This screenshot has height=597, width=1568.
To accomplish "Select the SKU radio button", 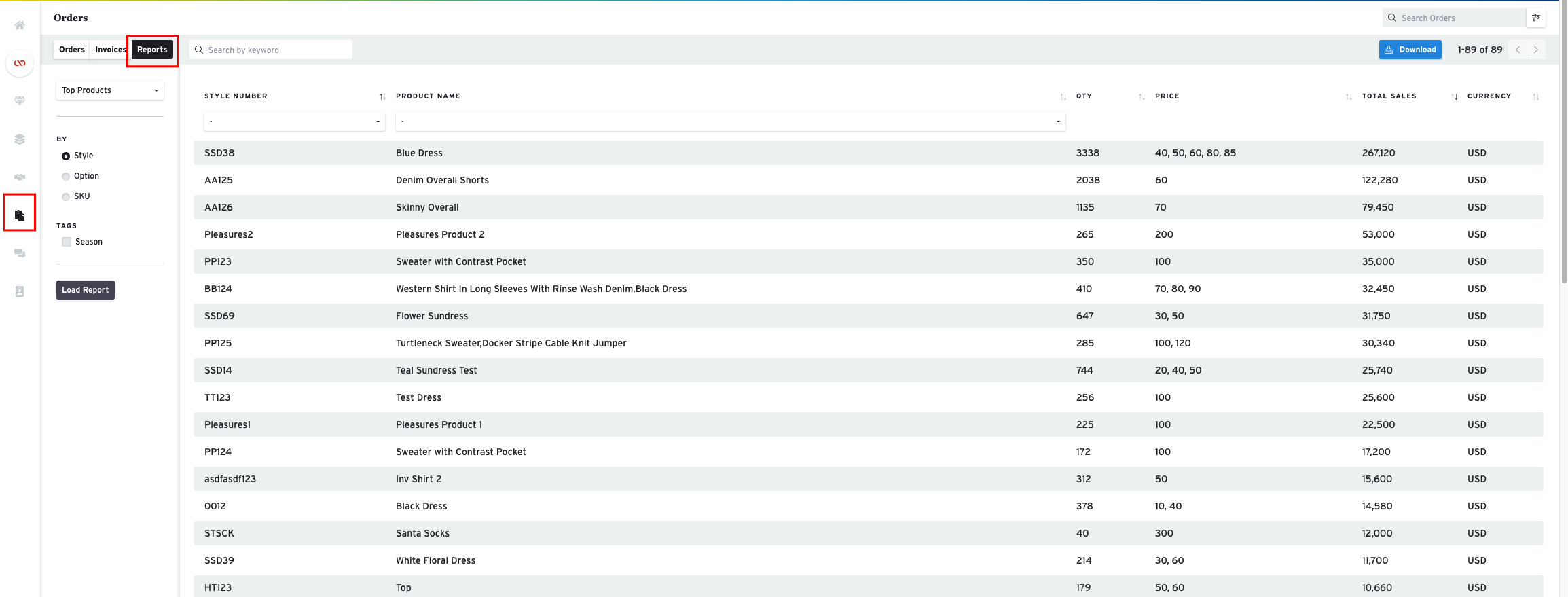I will click(66, 197).
